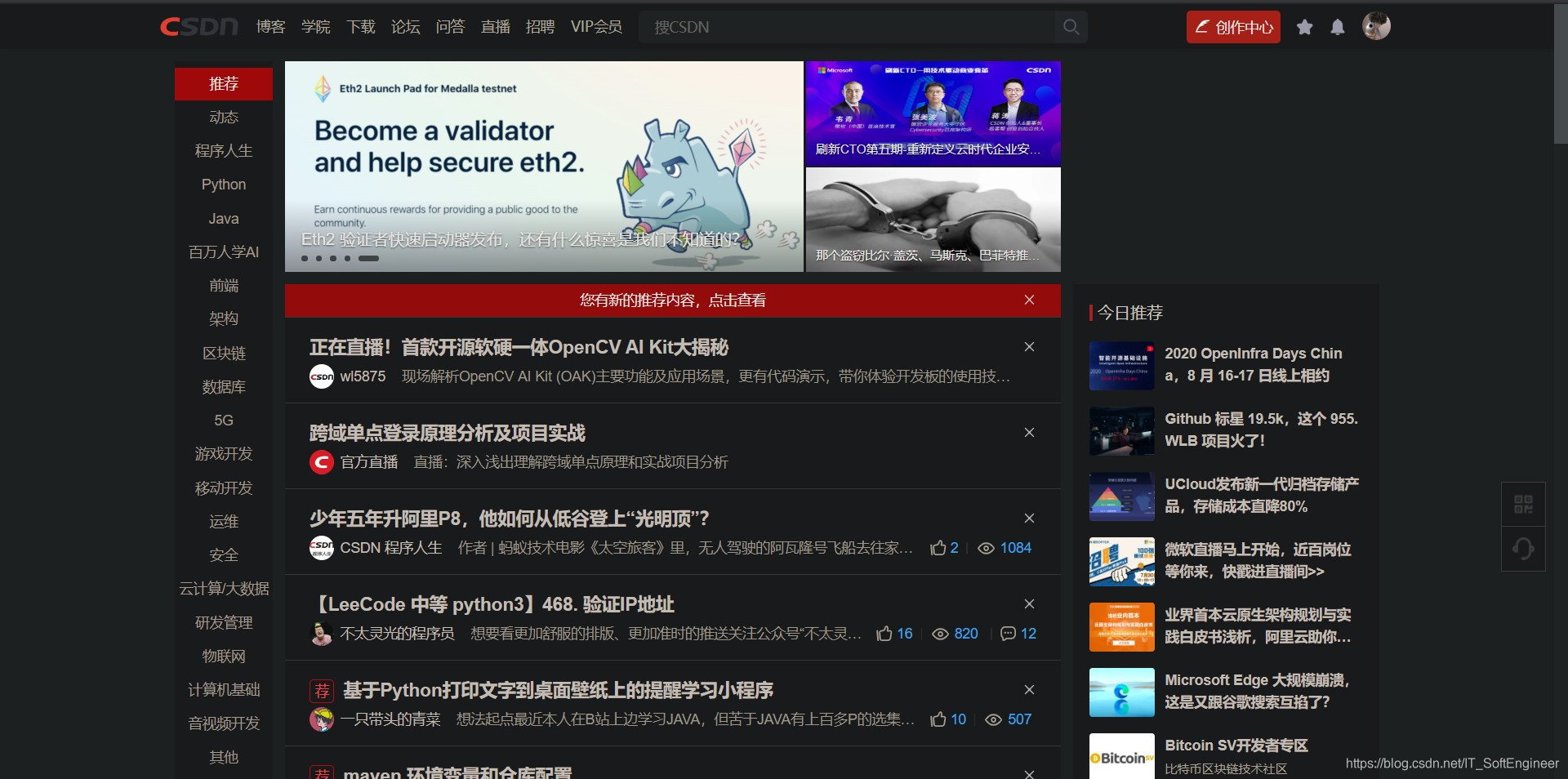Open article 正在直播 OpenCV AI Kit大揭秘

(x=519, y=347)
